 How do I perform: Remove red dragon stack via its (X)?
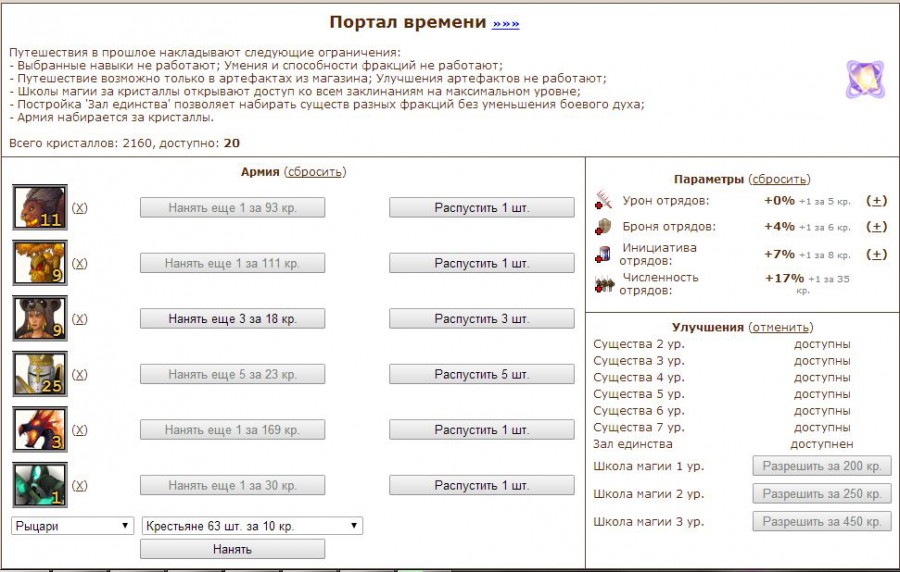80,430
